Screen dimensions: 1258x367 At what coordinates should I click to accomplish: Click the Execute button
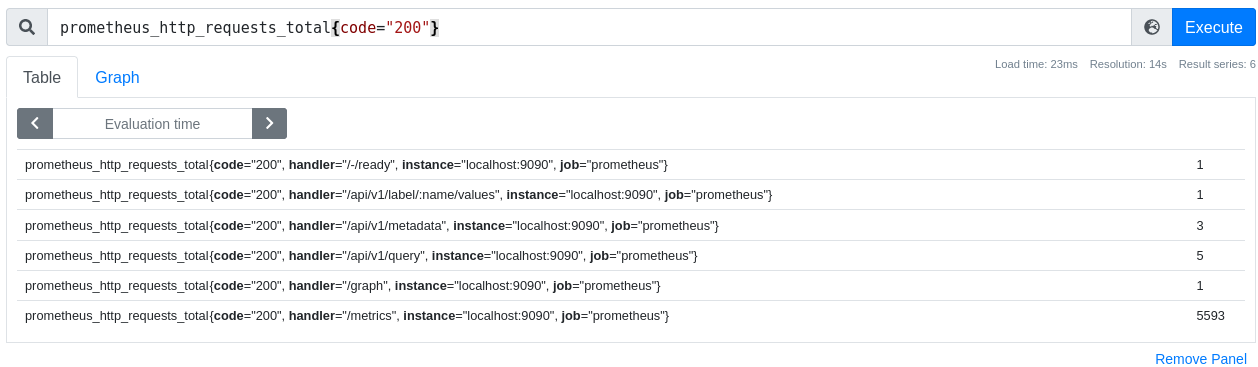1213,27
